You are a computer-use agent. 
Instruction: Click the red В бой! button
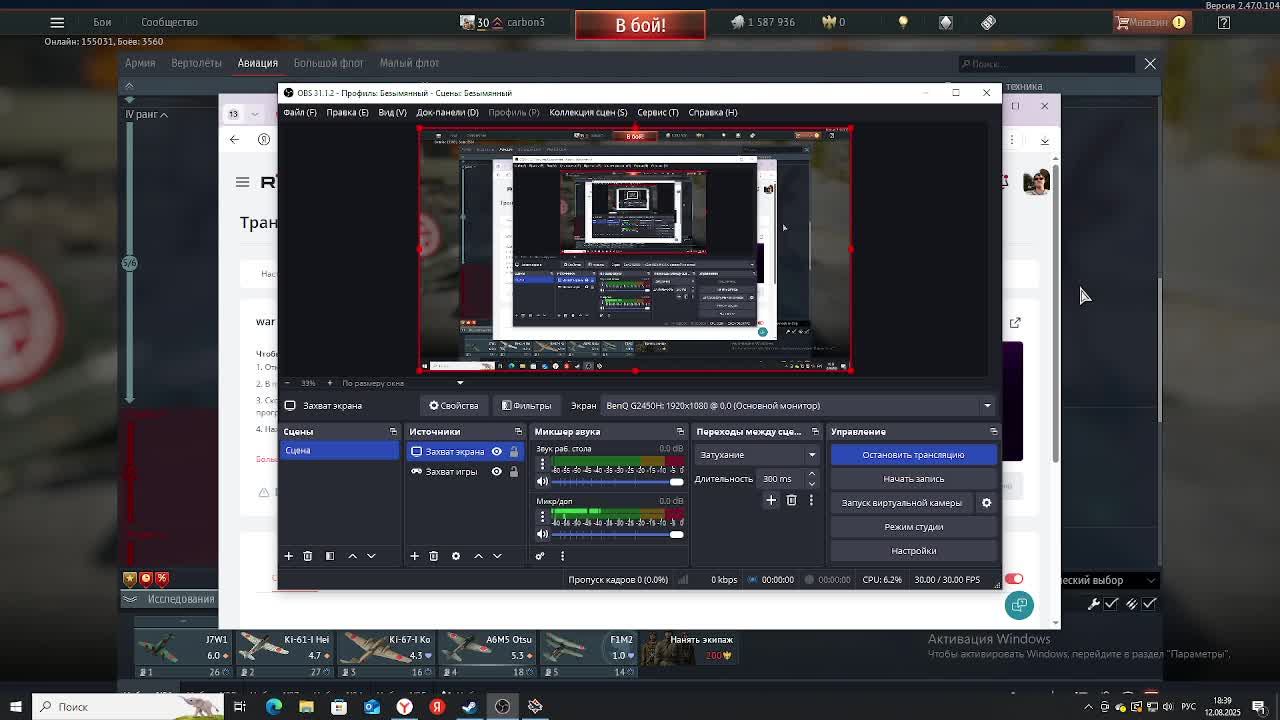(x=640, y=24)
